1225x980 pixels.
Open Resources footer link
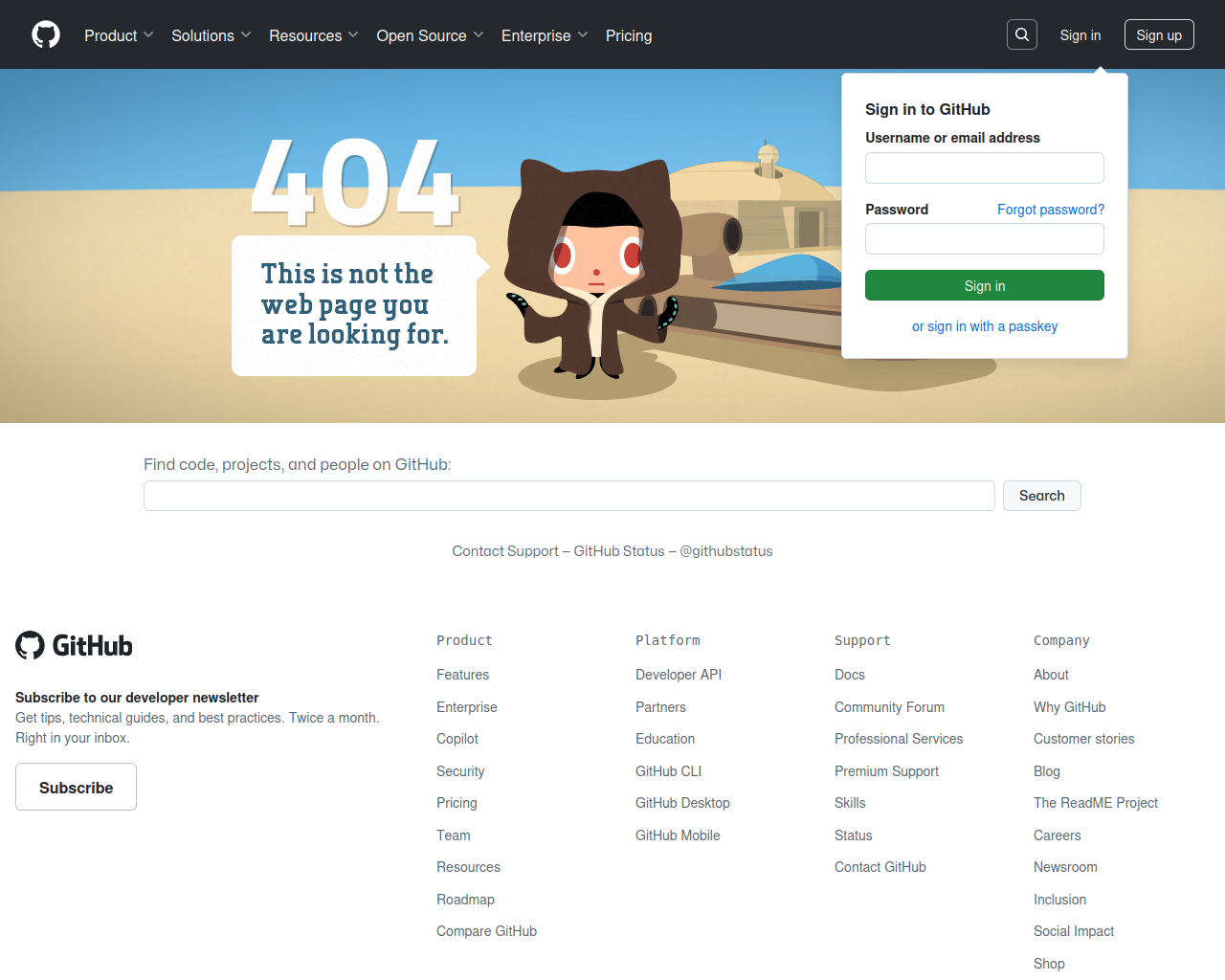(468, 867)
